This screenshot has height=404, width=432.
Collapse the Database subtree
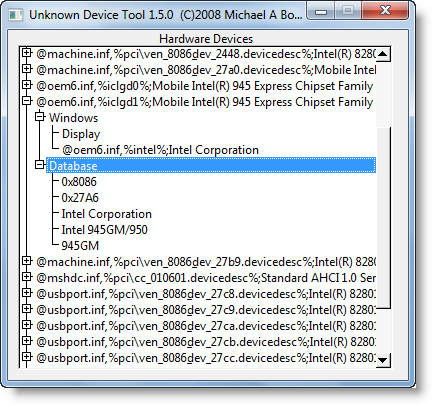[x=40, y=165]
